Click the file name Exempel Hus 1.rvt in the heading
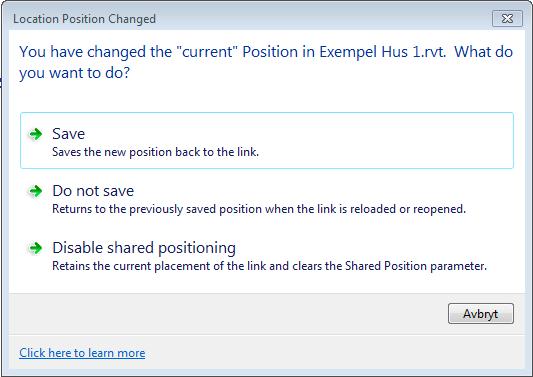Image resolution: width=533 pixels, height=377 pixels. coord(382,52)
